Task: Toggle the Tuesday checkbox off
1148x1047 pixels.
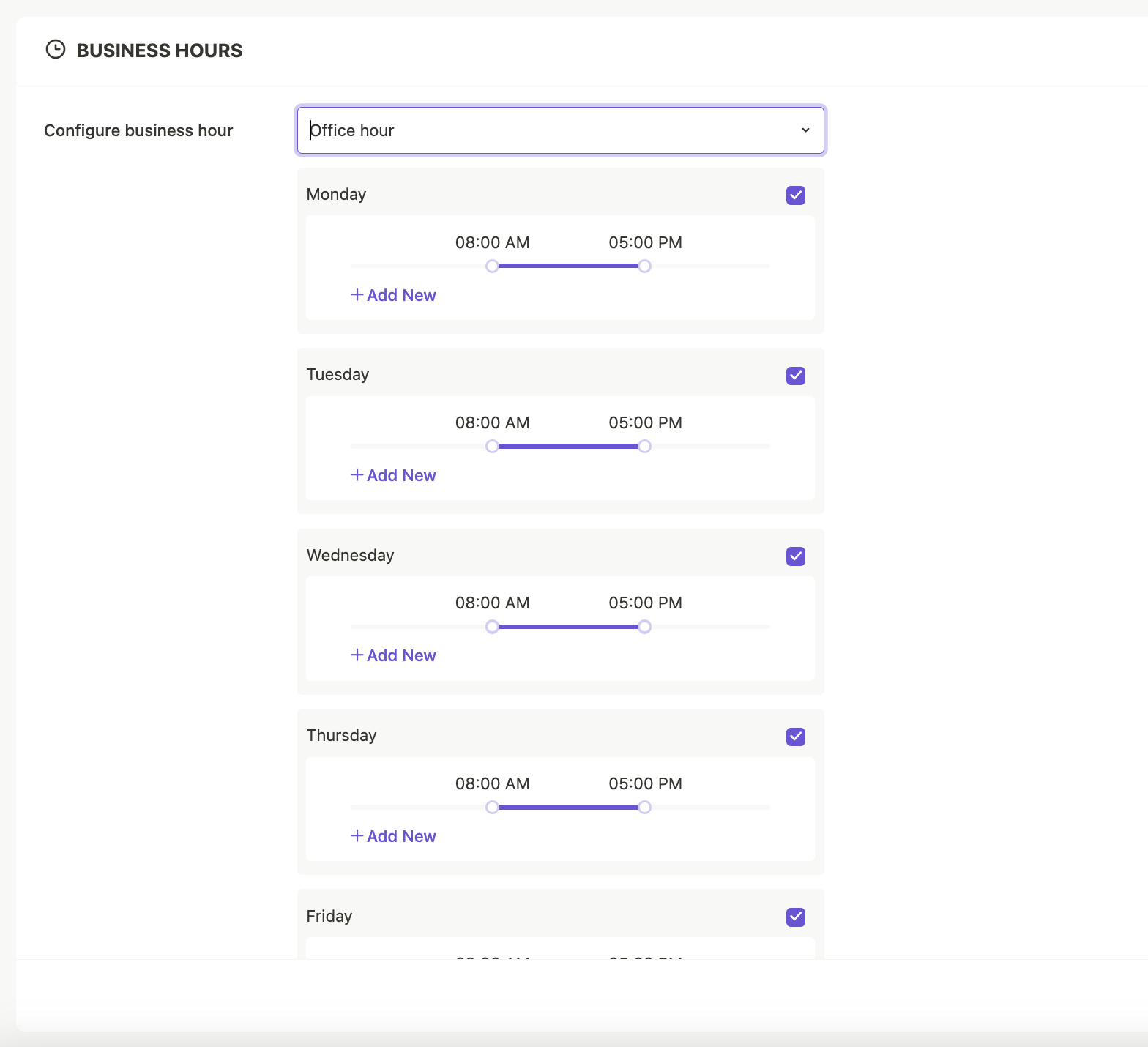Action: pyautogui.click(x=796, y=376)
